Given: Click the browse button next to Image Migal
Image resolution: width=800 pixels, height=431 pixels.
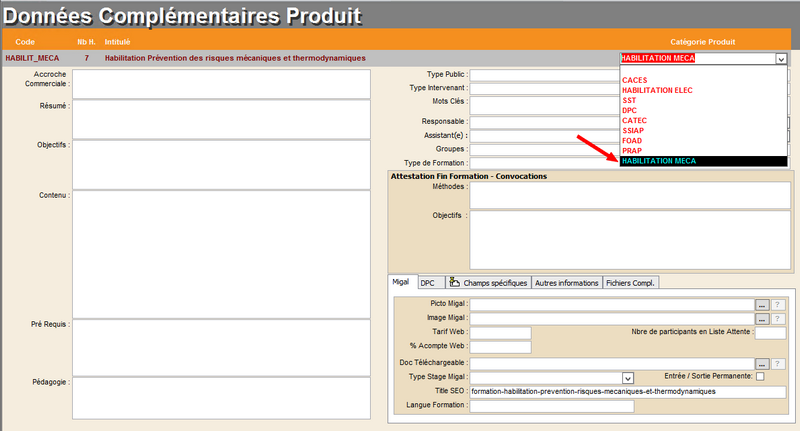Looking at the screenshot, I should pyautogui.click(x=761, y=318).
